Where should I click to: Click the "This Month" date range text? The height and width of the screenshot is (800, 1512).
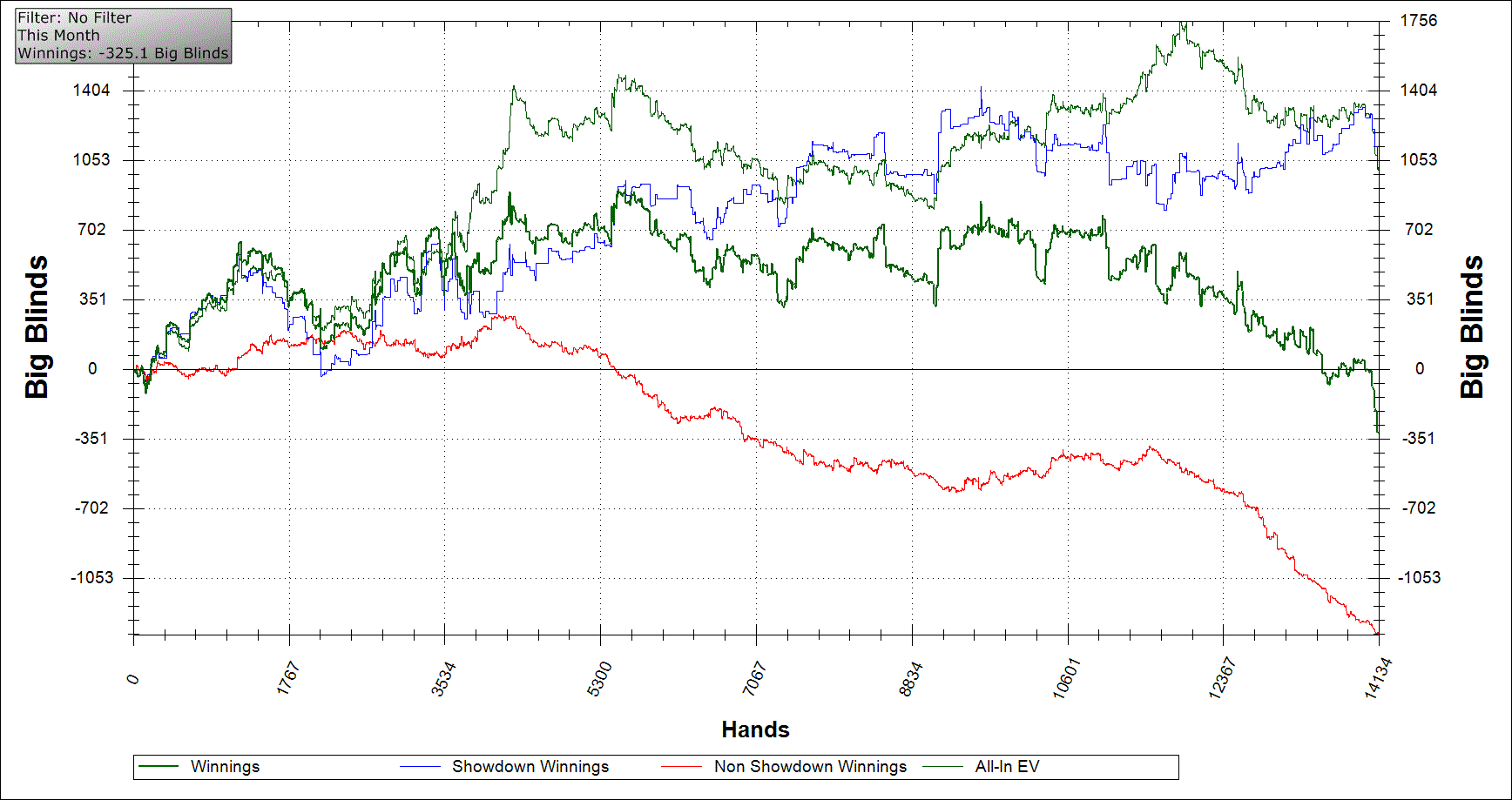click(x=58, y=36)
